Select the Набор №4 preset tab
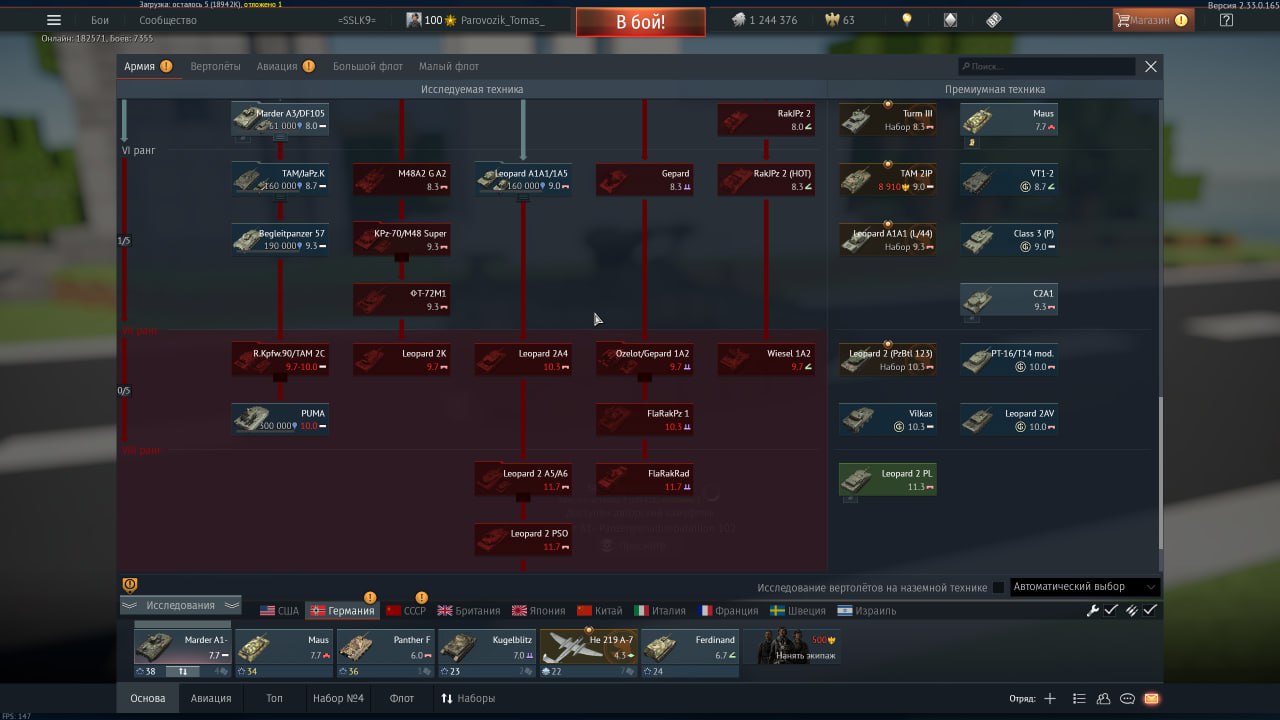 [338, 698]
